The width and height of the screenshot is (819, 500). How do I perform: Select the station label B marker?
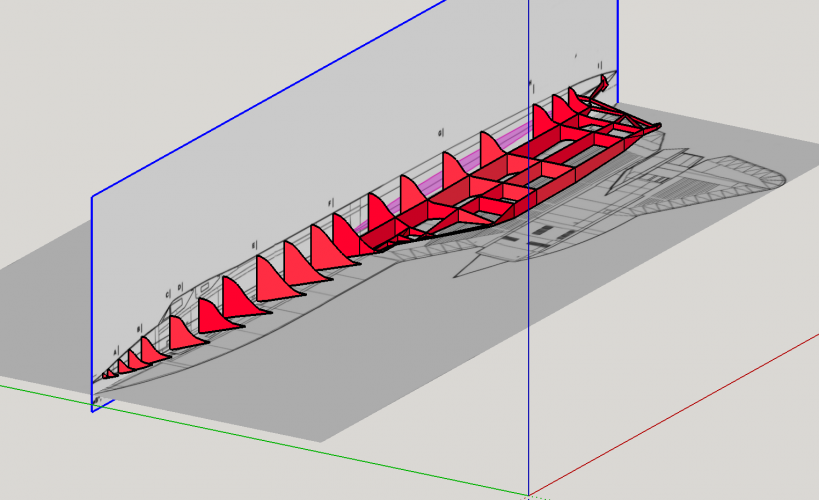139,328
